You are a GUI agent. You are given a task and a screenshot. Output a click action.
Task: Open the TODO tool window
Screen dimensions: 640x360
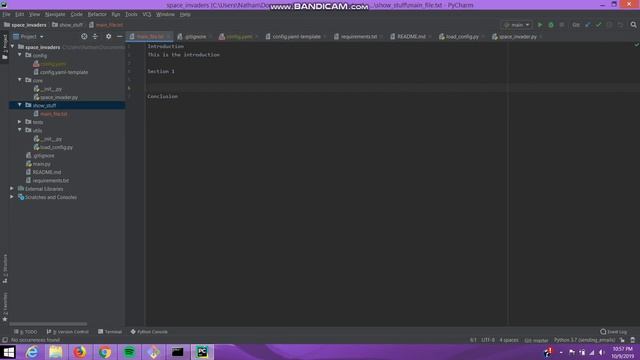point(26,332)
